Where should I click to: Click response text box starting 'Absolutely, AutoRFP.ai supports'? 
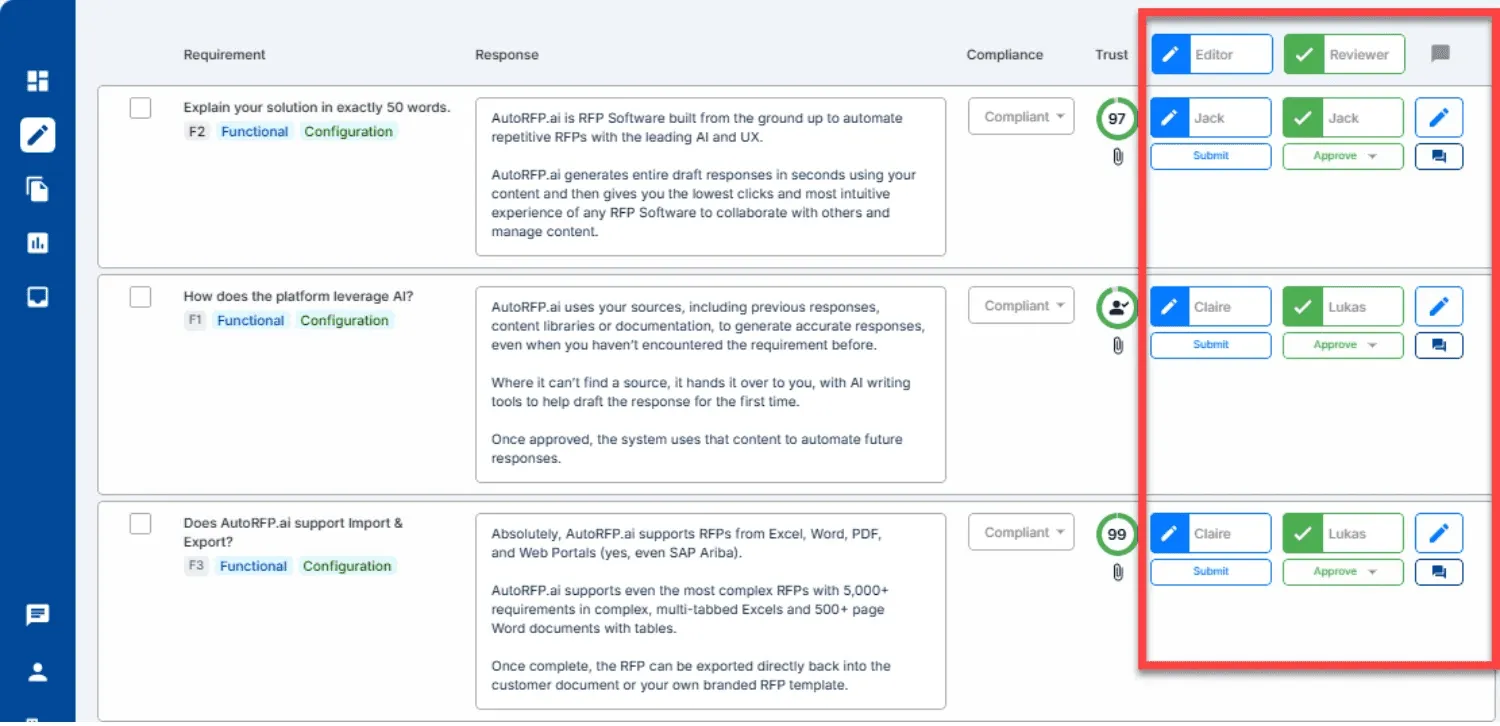[711, 611]
